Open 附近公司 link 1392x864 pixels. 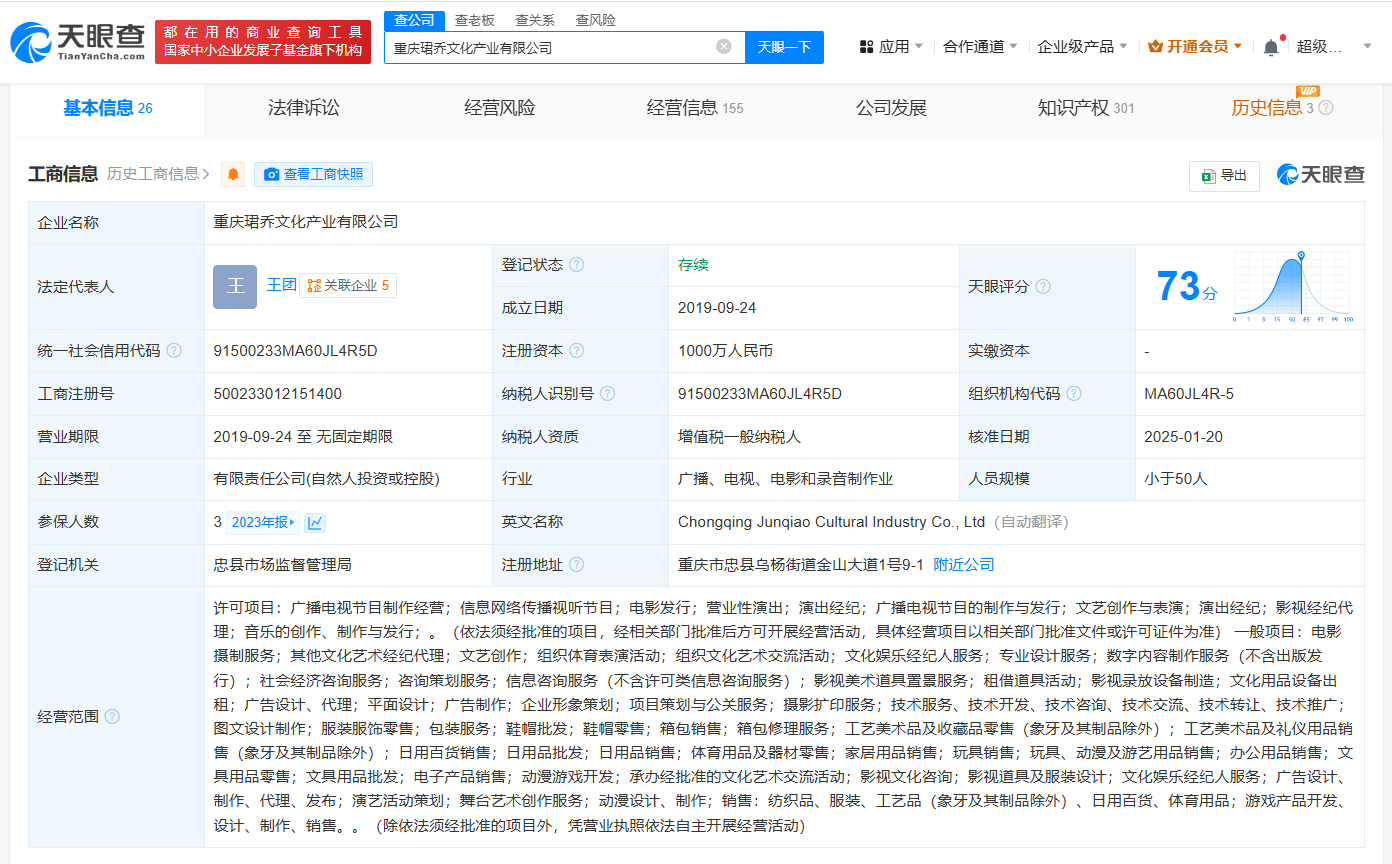click(x=964, y=565)
